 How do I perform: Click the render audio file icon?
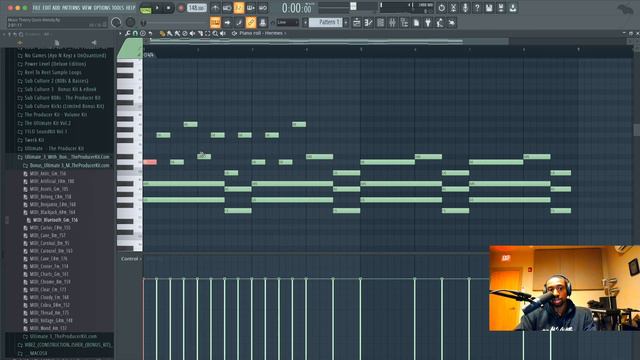coord(501,8)
